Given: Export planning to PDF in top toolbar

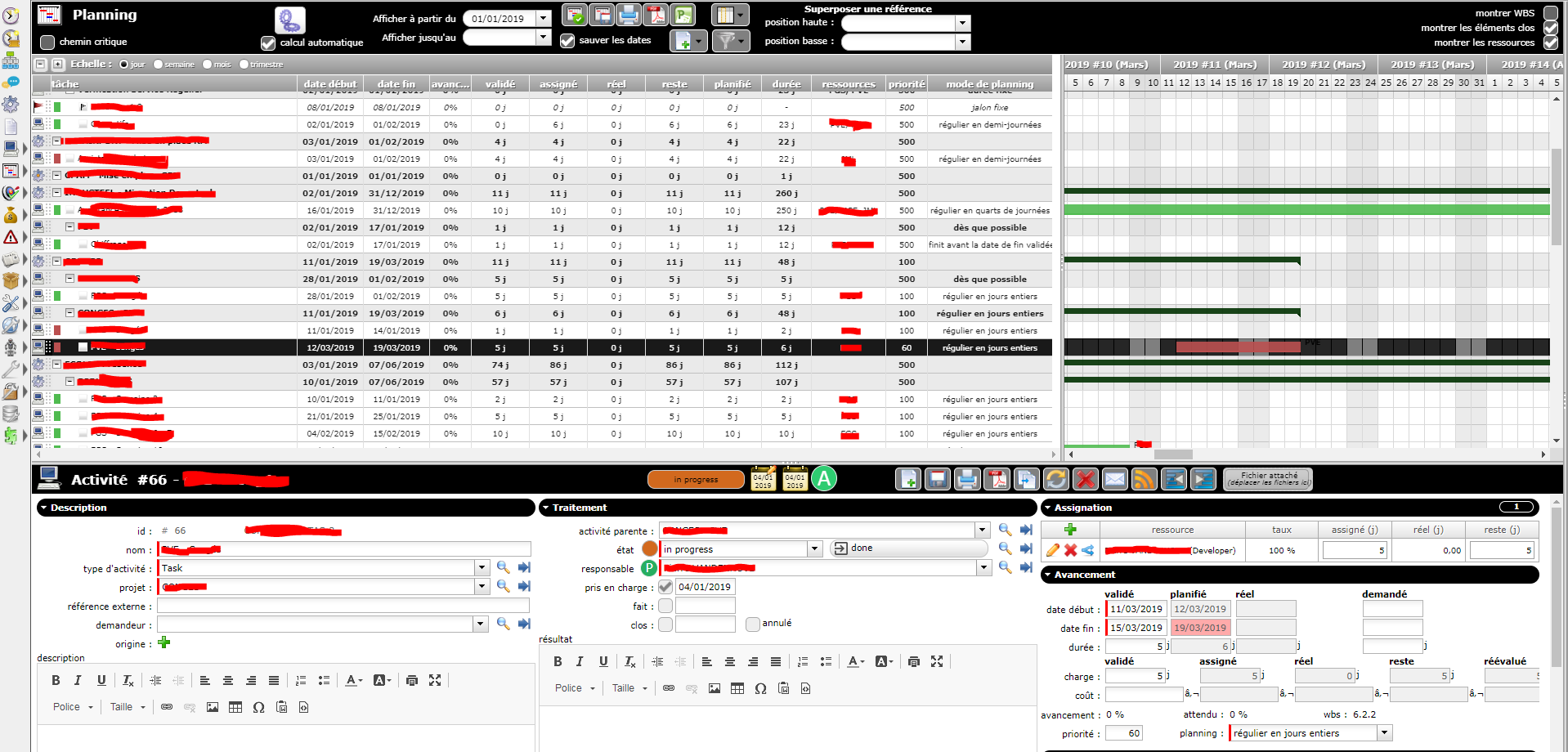Looking at the screenshot, I should point(656,15).
